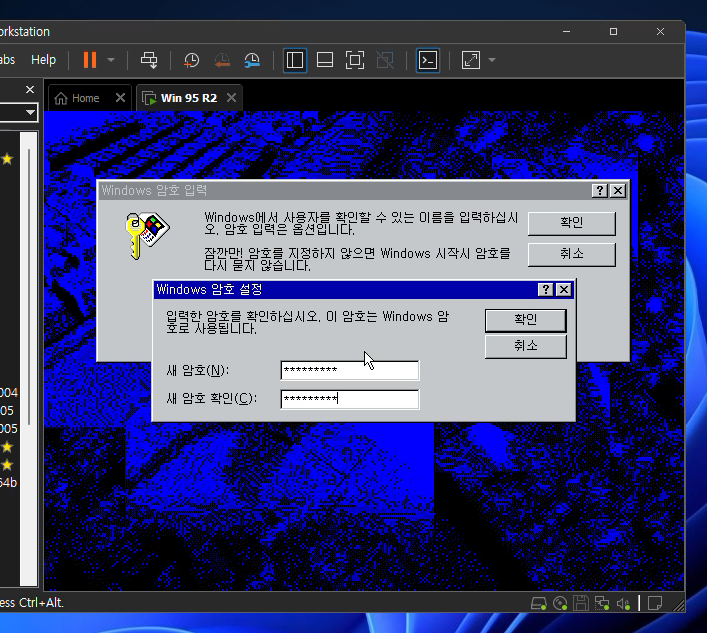Open the Help menu
Image resolution: width=707 pixels, height=633 pixels.
[43, 60]
